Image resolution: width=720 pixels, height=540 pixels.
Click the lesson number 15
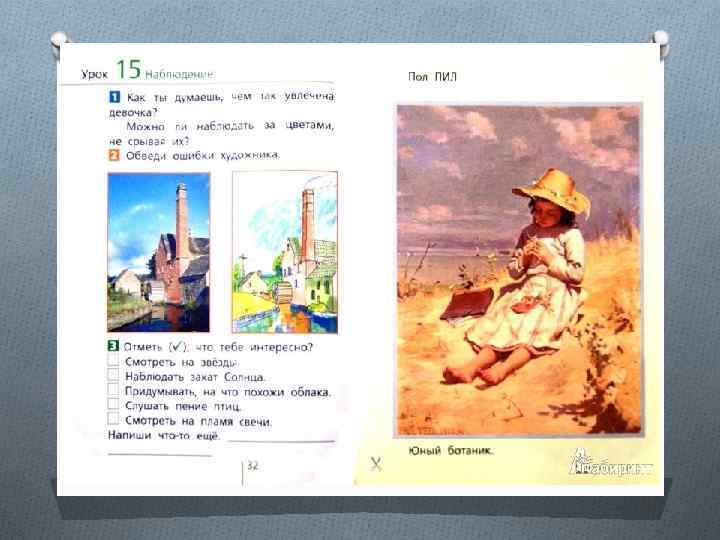point(128,69)
